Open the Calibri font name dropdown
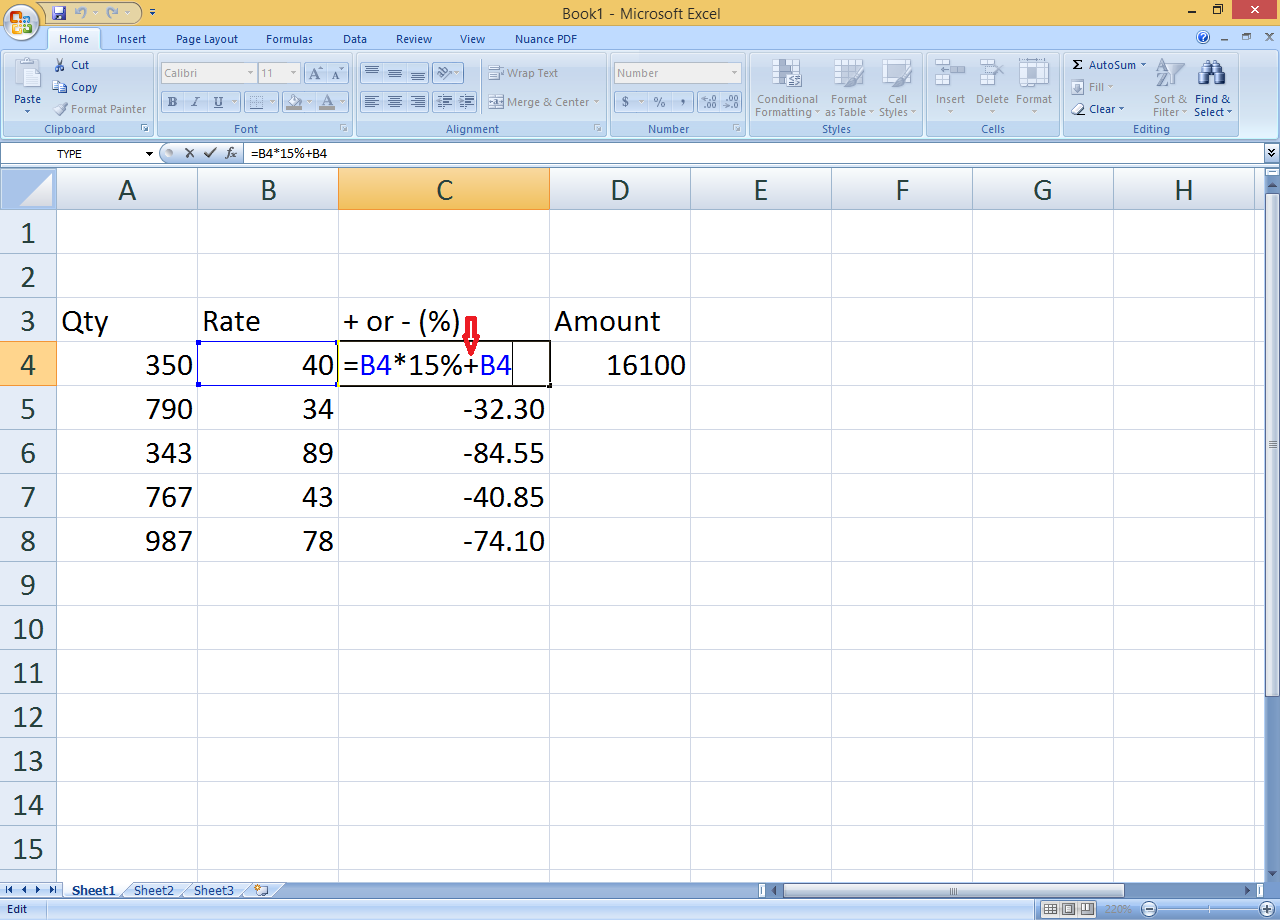 (250, 73)
